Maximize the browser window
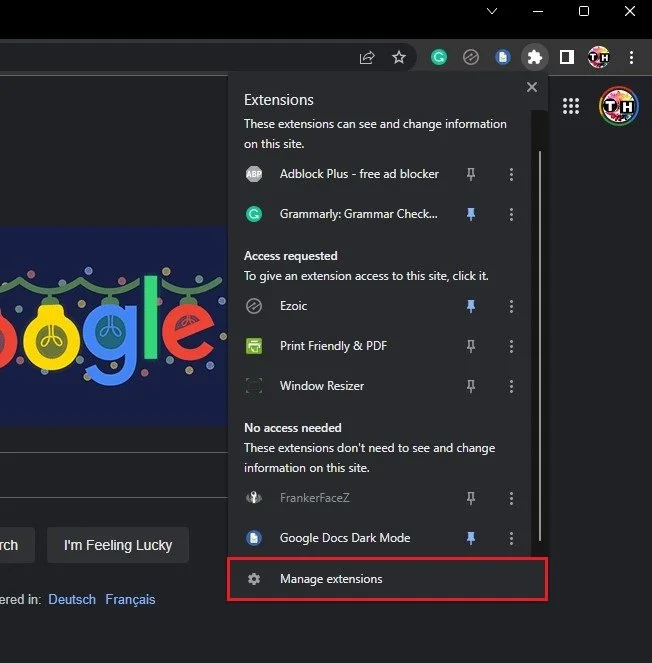Screen dimensions: 652x663 (584, 11)
